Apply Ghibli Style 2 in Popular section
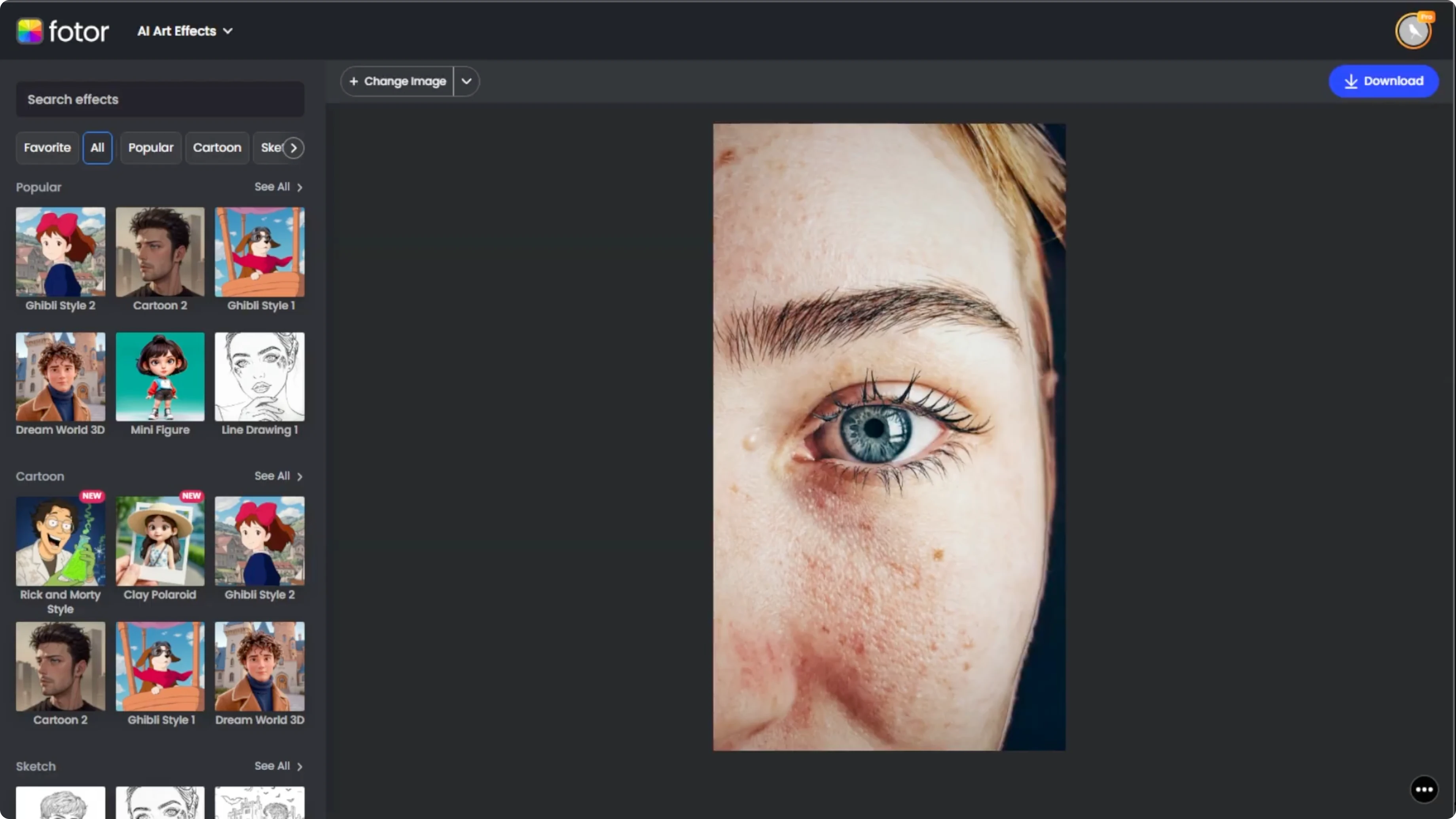Viewport: 1456px width, 819px height. click(61, 252)
